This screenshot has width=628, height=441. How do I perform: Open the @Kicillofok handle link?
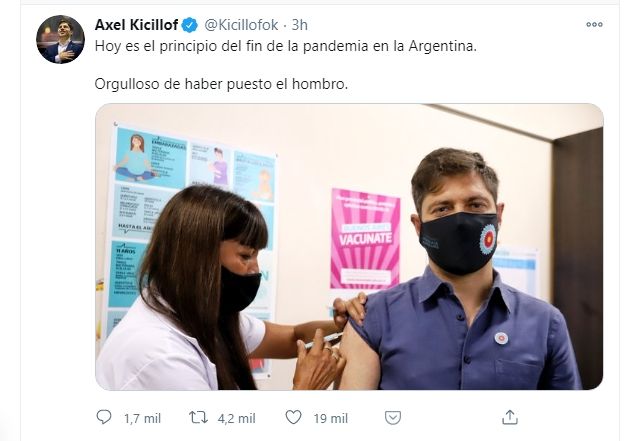point(241,25)
